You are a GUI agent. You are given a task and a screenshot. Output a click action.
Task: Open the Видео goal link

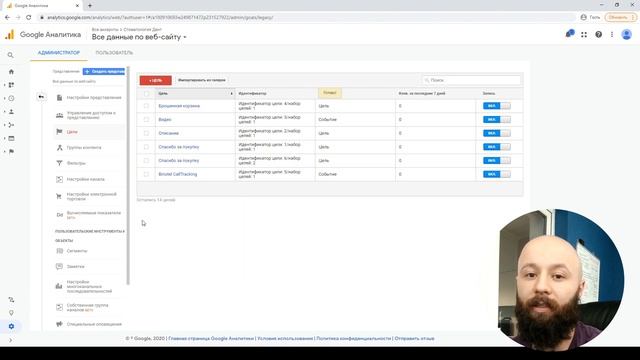165,120
